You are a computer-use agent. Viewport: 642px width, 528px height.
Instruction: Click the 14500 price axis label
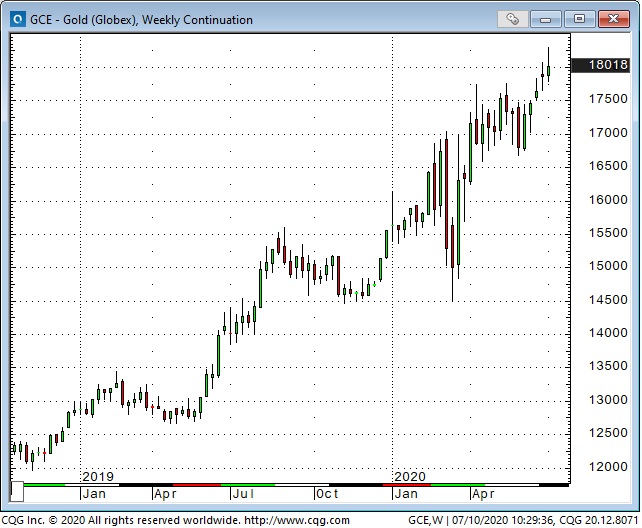coord(608,300)
